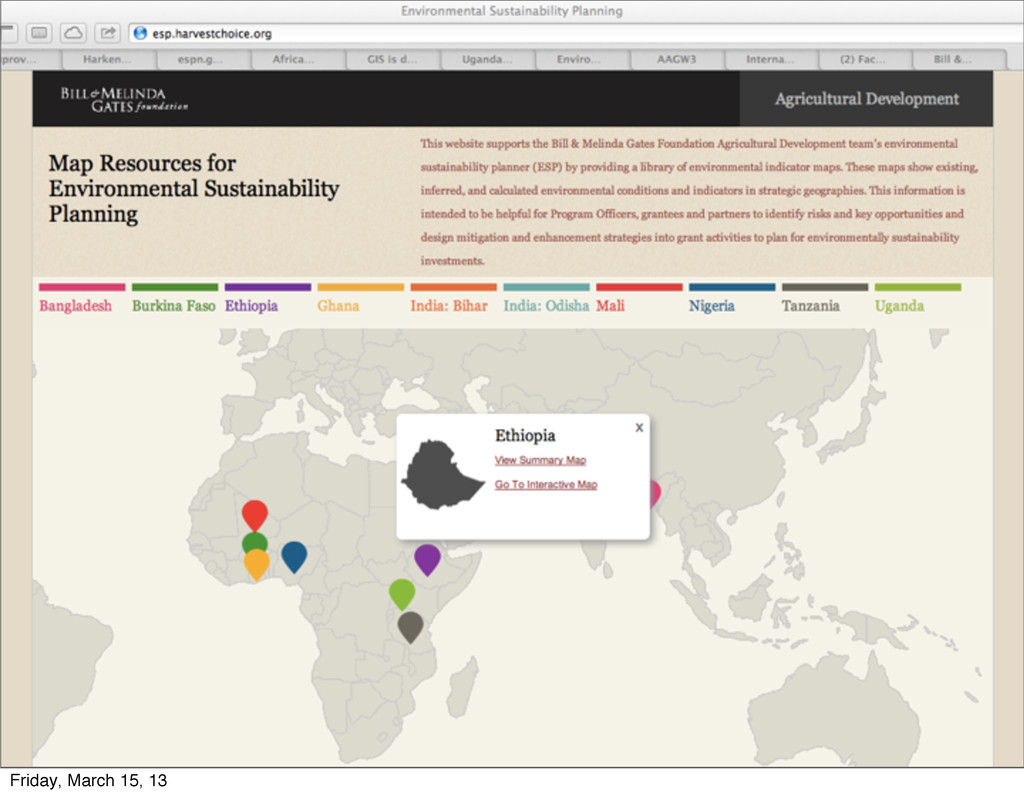Close the Ethiopia popup
This screenshot has height=796, width=1024.
[639, 428]
